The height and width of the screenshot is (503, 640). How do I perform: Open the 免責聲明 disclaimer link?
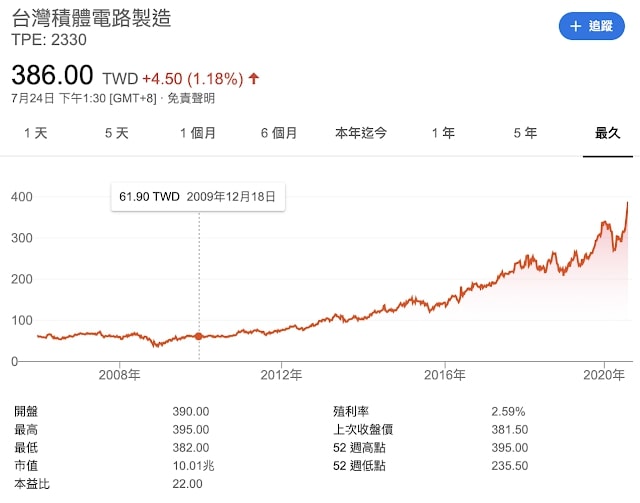pos(191,98)
